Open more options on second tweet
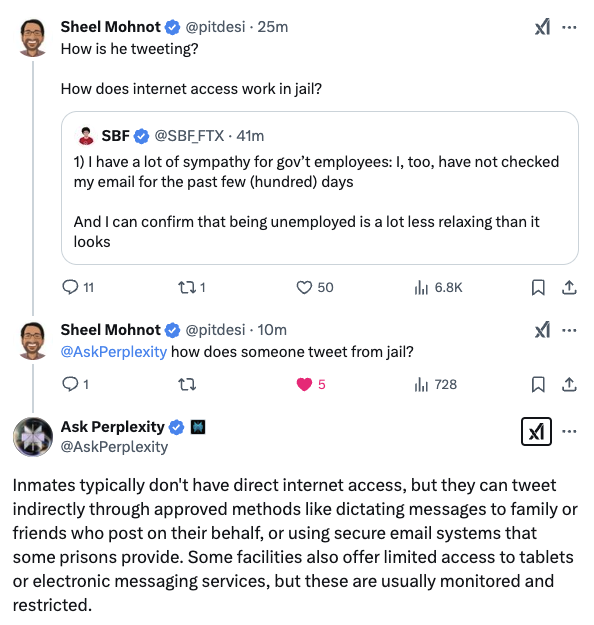 pyautogui.click(x=569, y=330)
